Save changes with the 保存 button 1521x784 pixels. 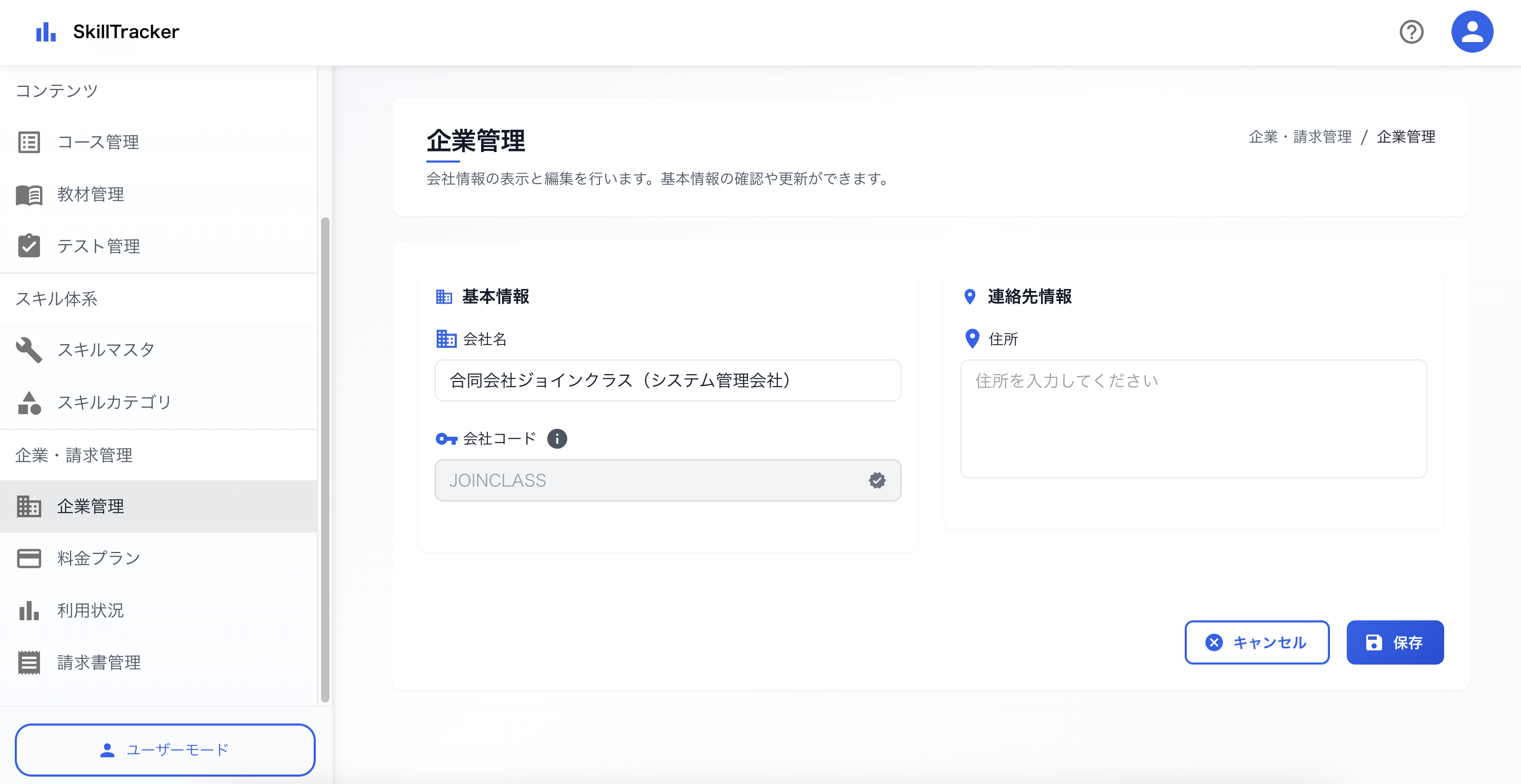1395,642
